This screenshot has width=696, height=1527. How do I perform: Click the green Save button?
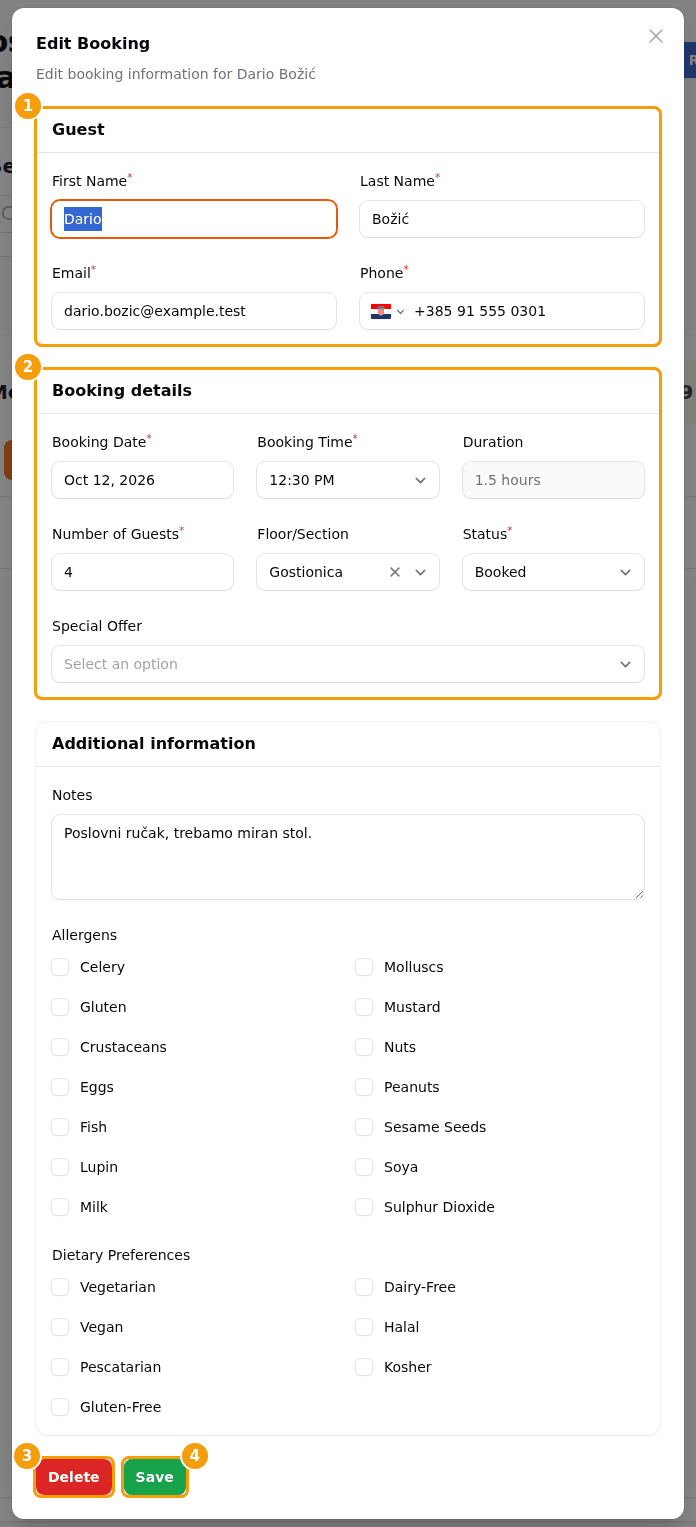click(155, 1477)
